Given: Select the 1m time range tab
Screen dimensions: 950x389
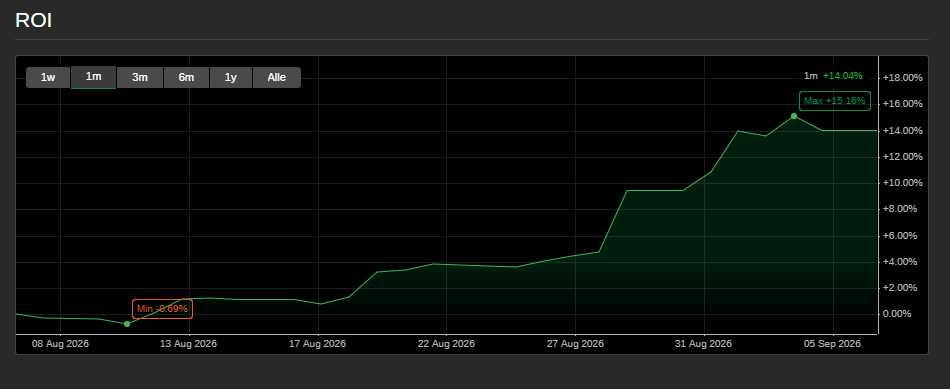Looking at the screenshot, I should pyautogui.click(x=93, y=77).
